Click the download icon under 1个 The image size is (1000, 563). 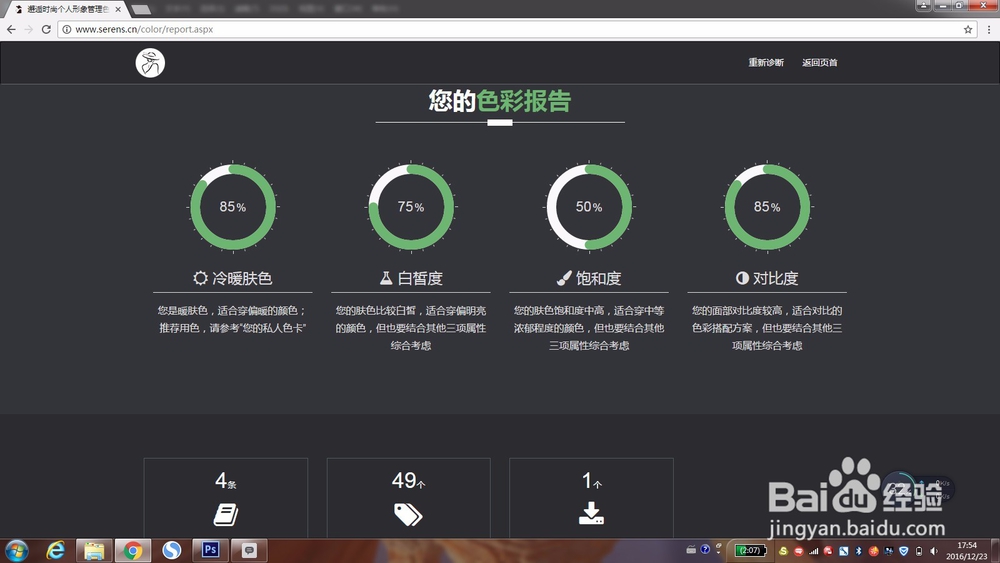pos(591,513)
